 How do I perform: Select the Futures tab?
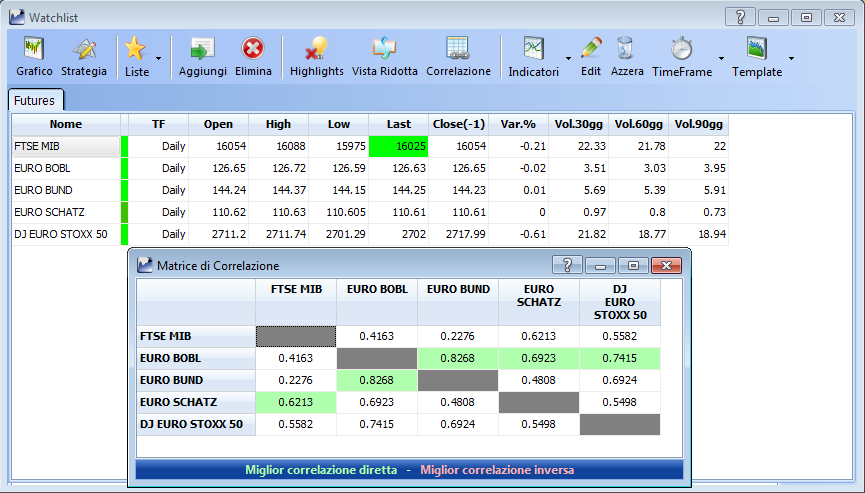pos(35,101)
